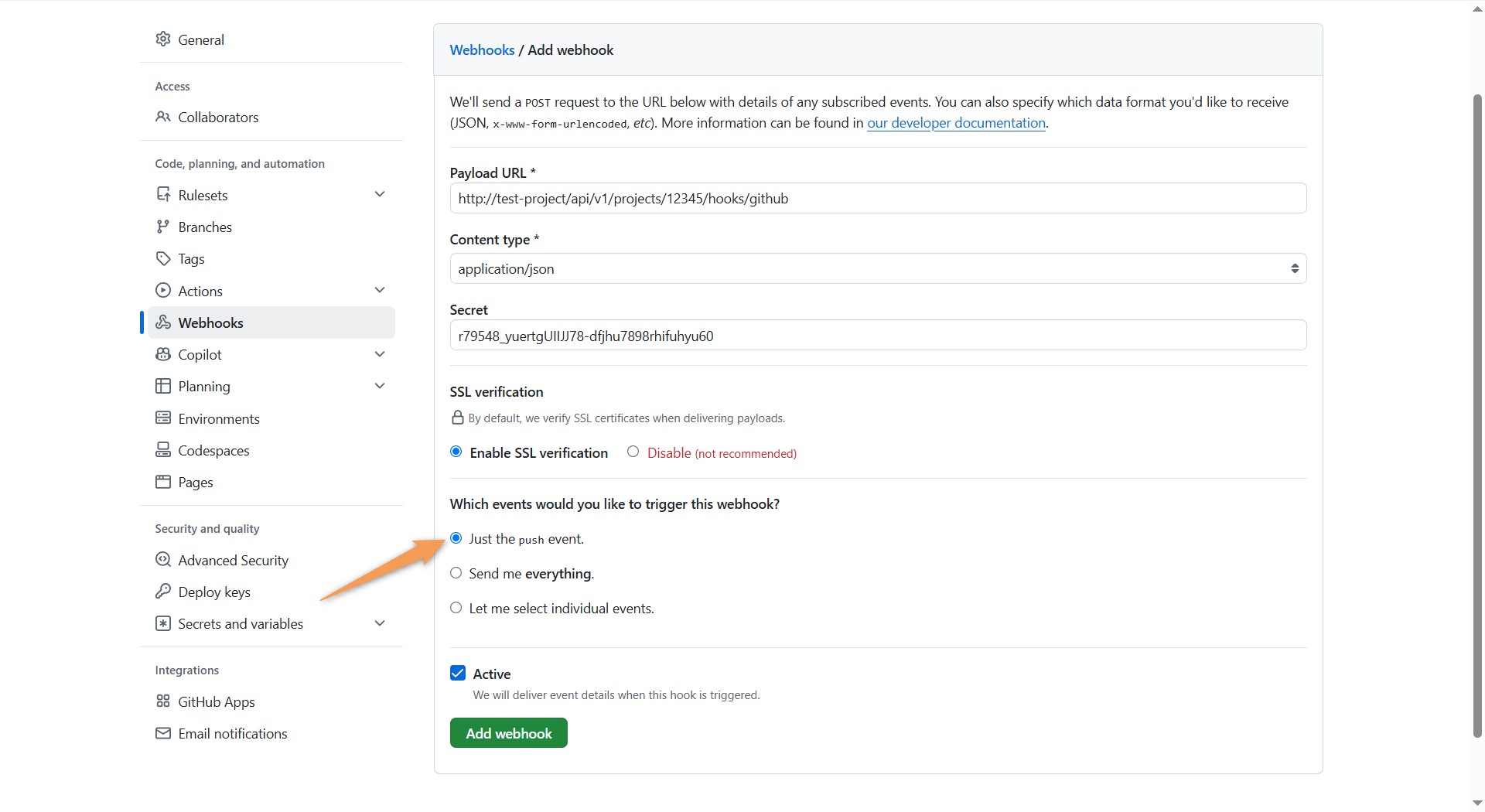Expand the Rulesets chevron
This screenshot has width=1485, height=812.
click(380, 194)
